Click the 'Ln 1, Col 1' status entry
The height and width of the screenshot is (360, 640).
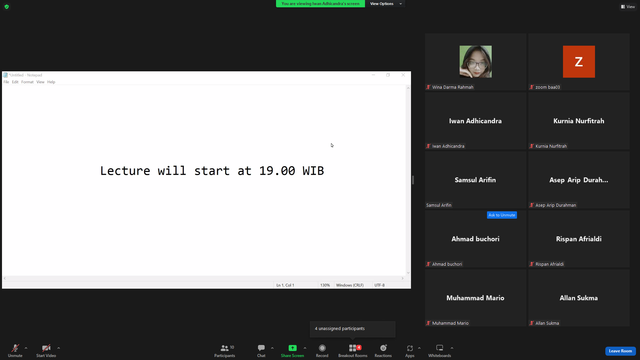pyautogui.click(x=285, y=285)
